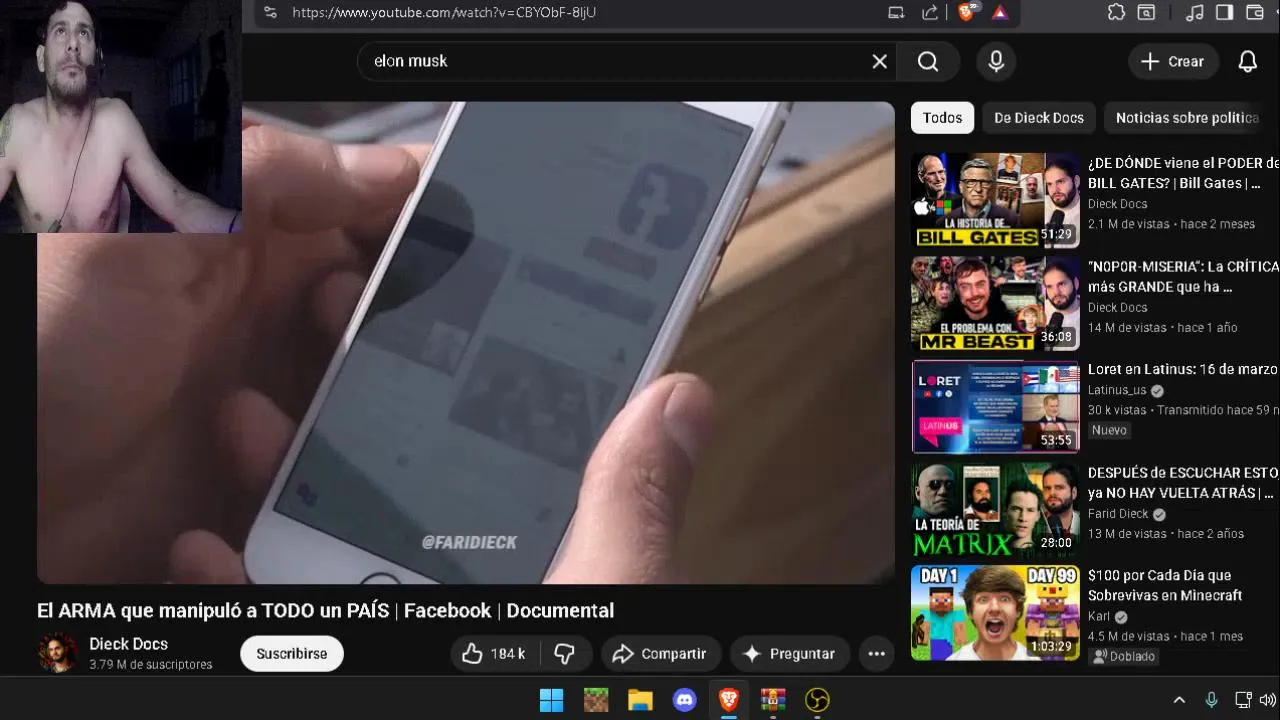Open the Mr Beast video thumbnail
Image resolution: width=1280 pixels, height=720 pixels.
click(995, 304)
